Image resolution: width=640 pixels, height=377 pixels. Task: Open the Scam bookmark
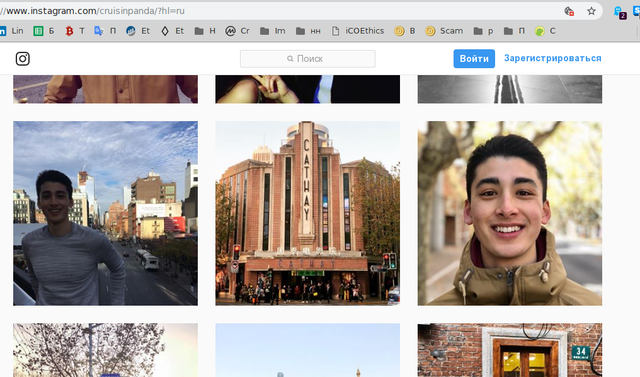[444, 31]
